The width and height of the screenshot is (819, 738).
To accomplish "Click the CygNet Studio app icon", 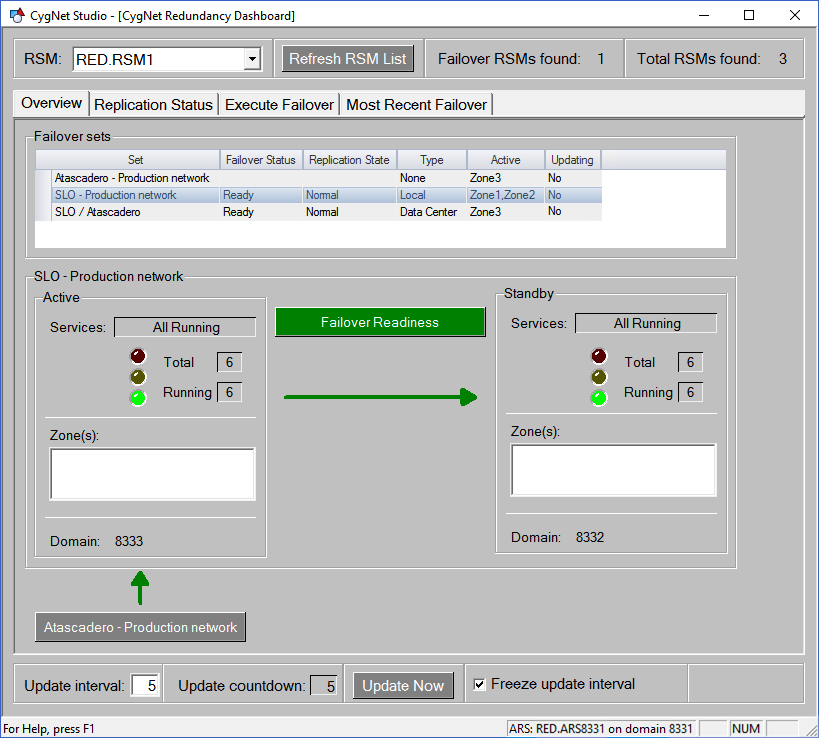I will 17,15.
